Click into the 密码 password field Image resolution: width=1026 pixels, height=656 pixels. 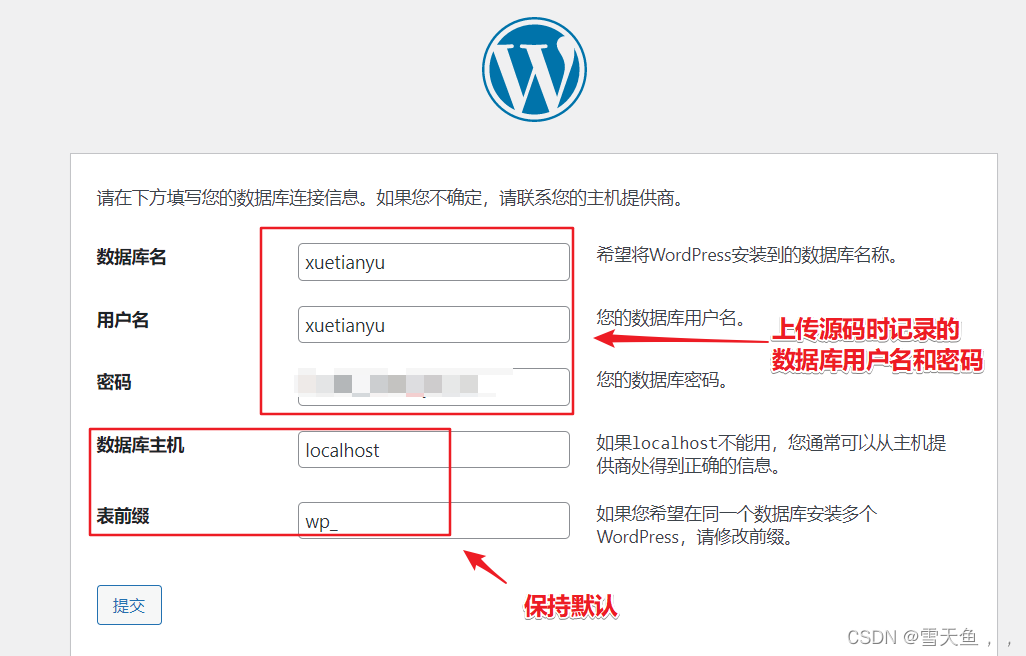click(x=433, y=387)
